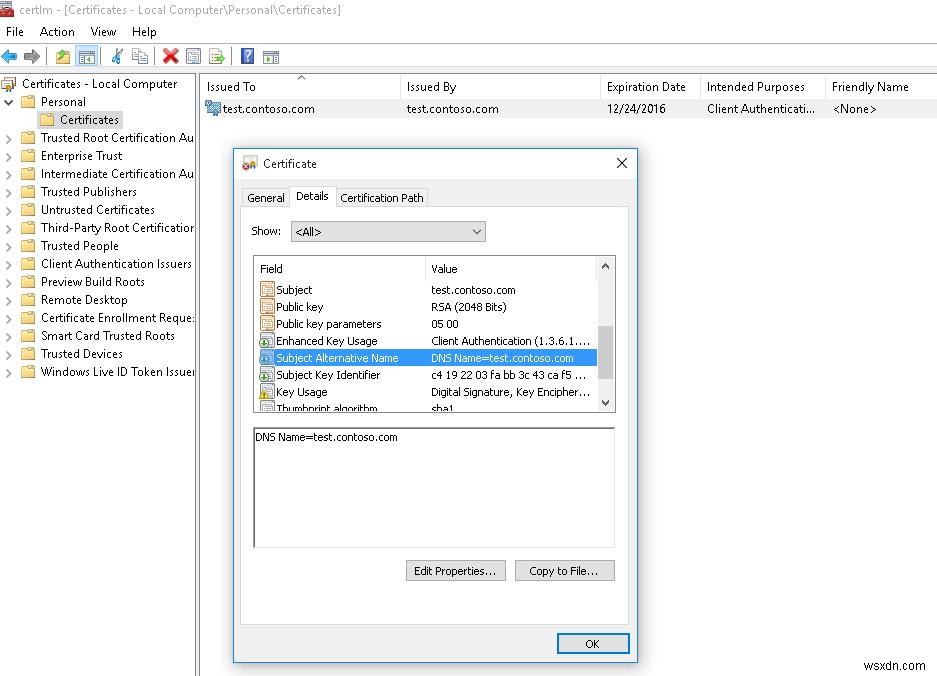Image resolution: width=937 pixels, height=676 pixels.
Task: Open Properties via the toolbar icon
Action: point(194,56)
